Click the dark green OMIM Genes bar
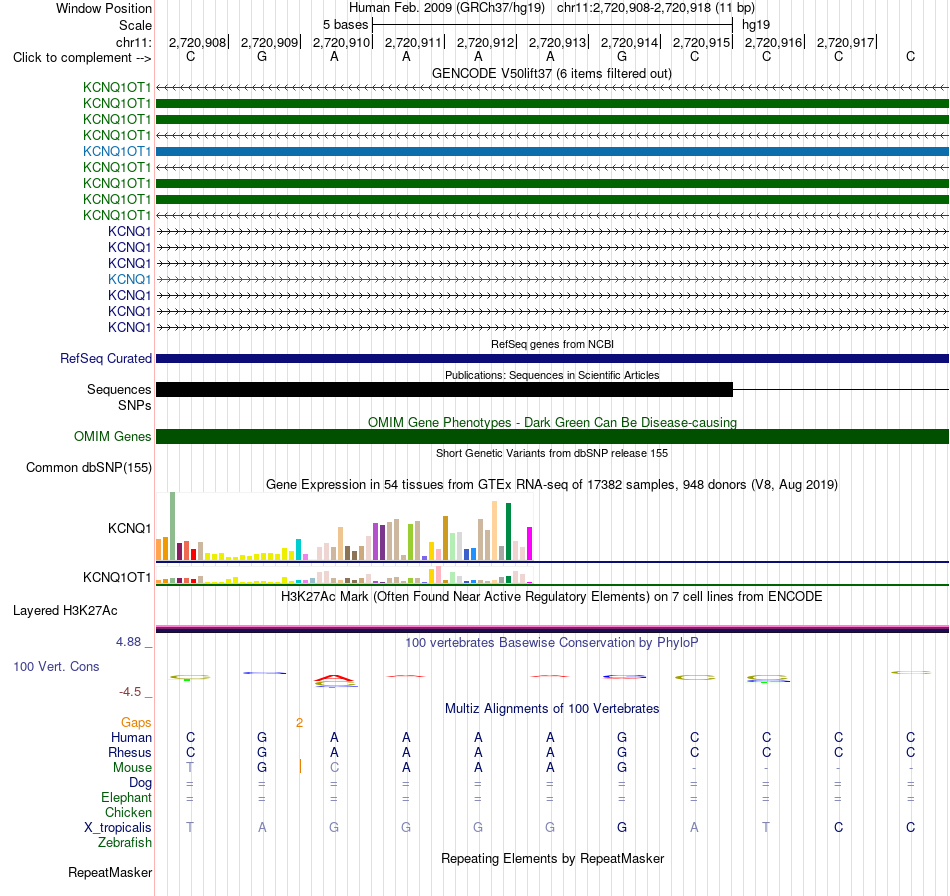Screen dimensions: 950x896 click(x=552, y=437)
